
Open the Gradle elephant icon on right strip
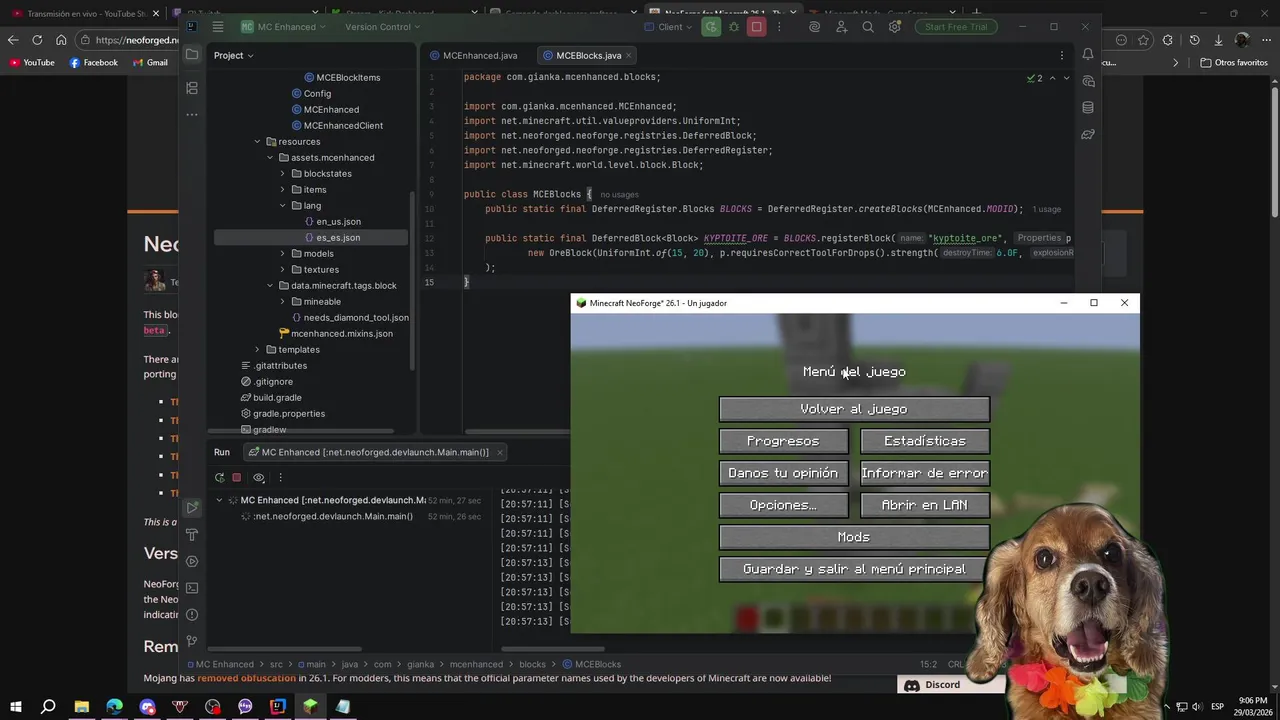pos(1088,134)
